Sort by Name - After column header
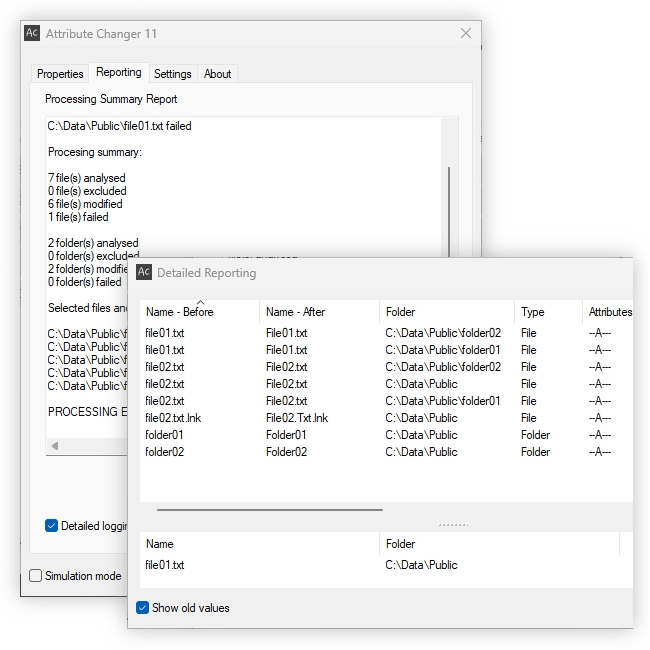This screenshot has height=650, width=650. click(295, 312)
